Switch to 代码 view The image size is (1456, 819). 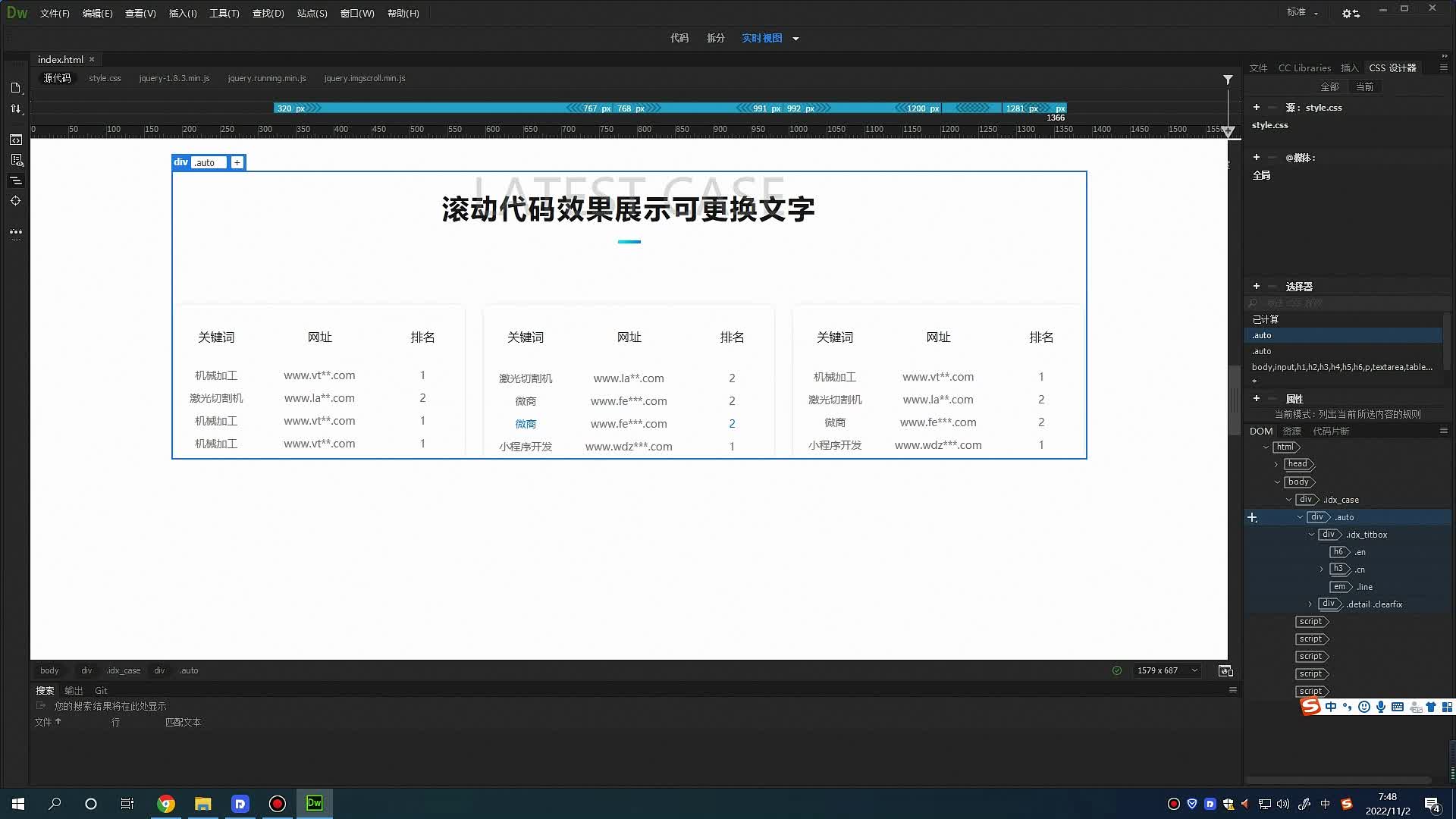pos(679,38)
